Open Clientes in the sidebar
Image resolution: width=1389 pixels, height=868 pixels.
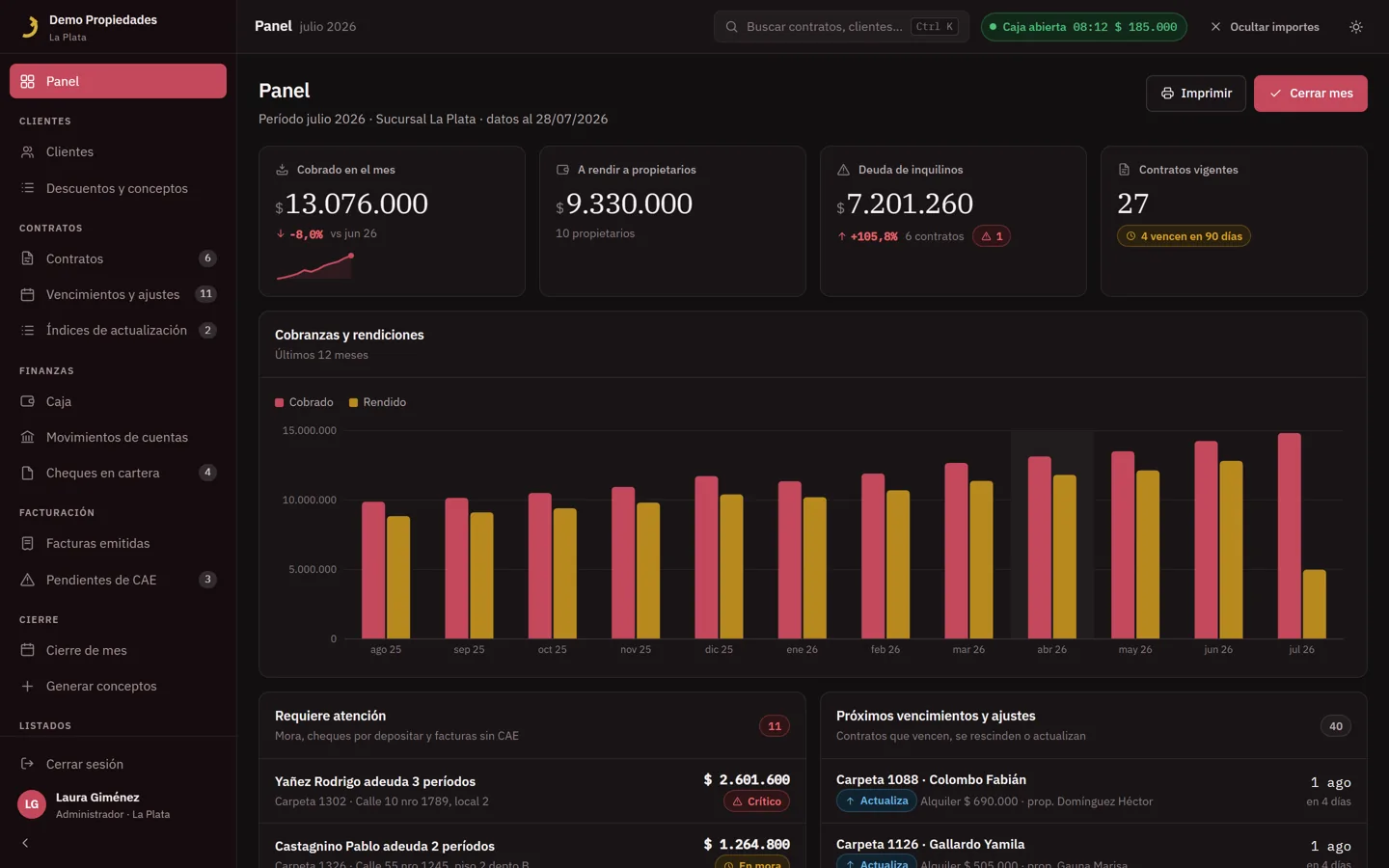pyautogui.click(x=118, y=152)
